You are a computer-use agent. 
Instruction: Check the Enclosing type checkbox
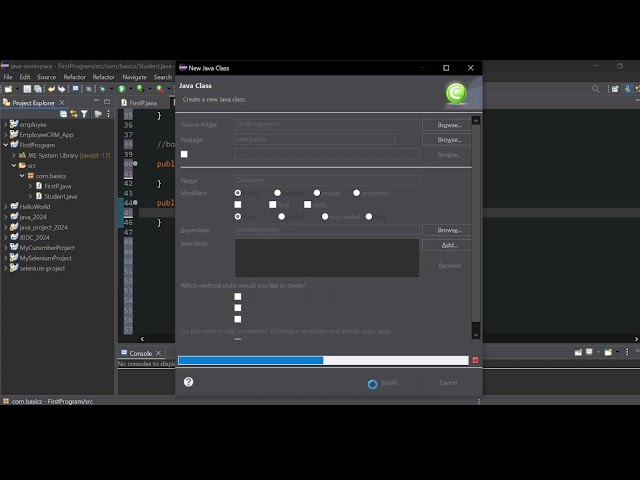184,154
